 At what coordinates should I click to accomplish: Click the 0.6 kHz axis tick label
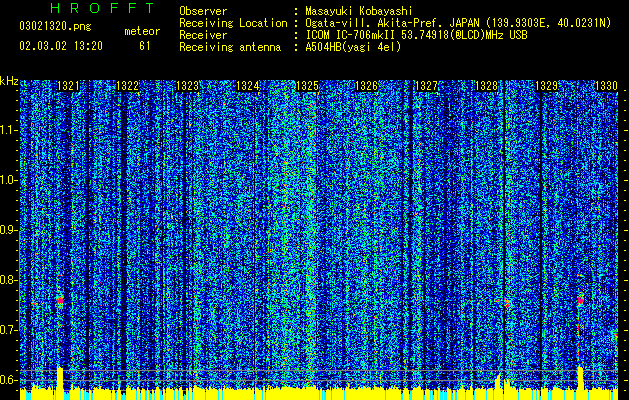pyautogui.click(x=9, y=380)
